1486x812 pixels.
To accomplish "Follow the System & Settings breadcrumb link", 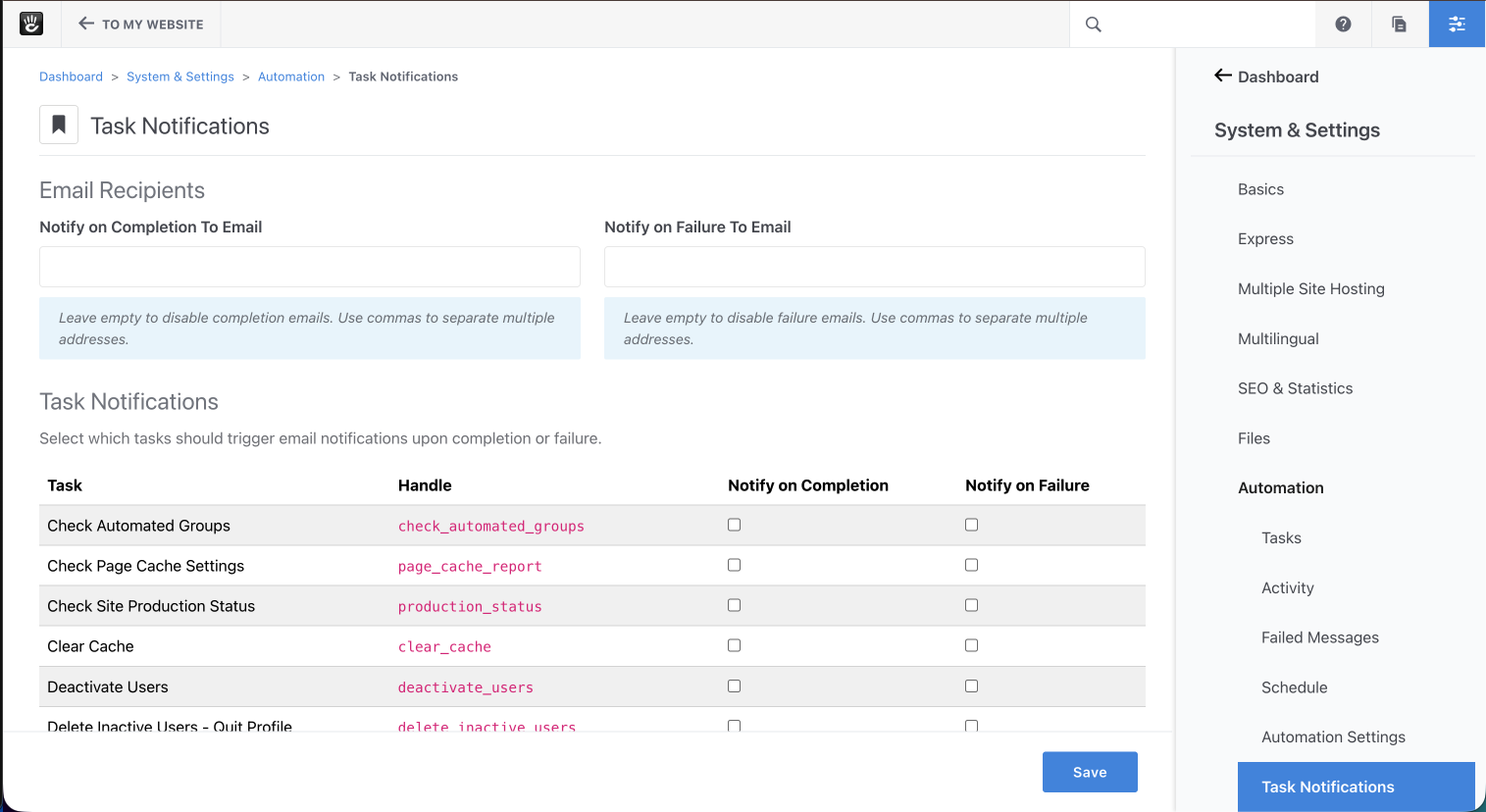I will [180, 76].
